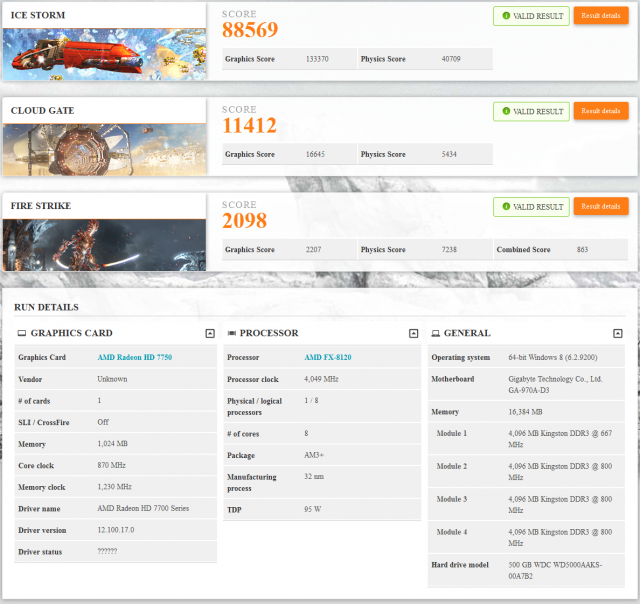Click Cloud Gate physics score 5434
Screen dimensions: 640x604
(449, 154)
